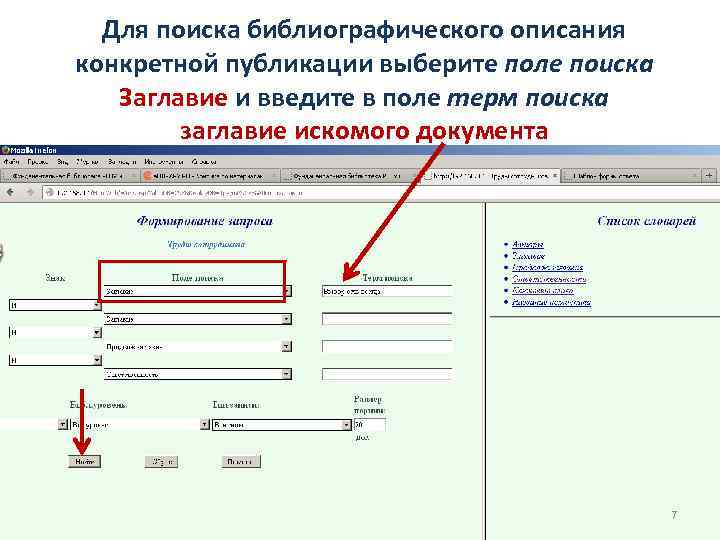Open the publication type dropdown left of portion size

[x=281, y=425]
